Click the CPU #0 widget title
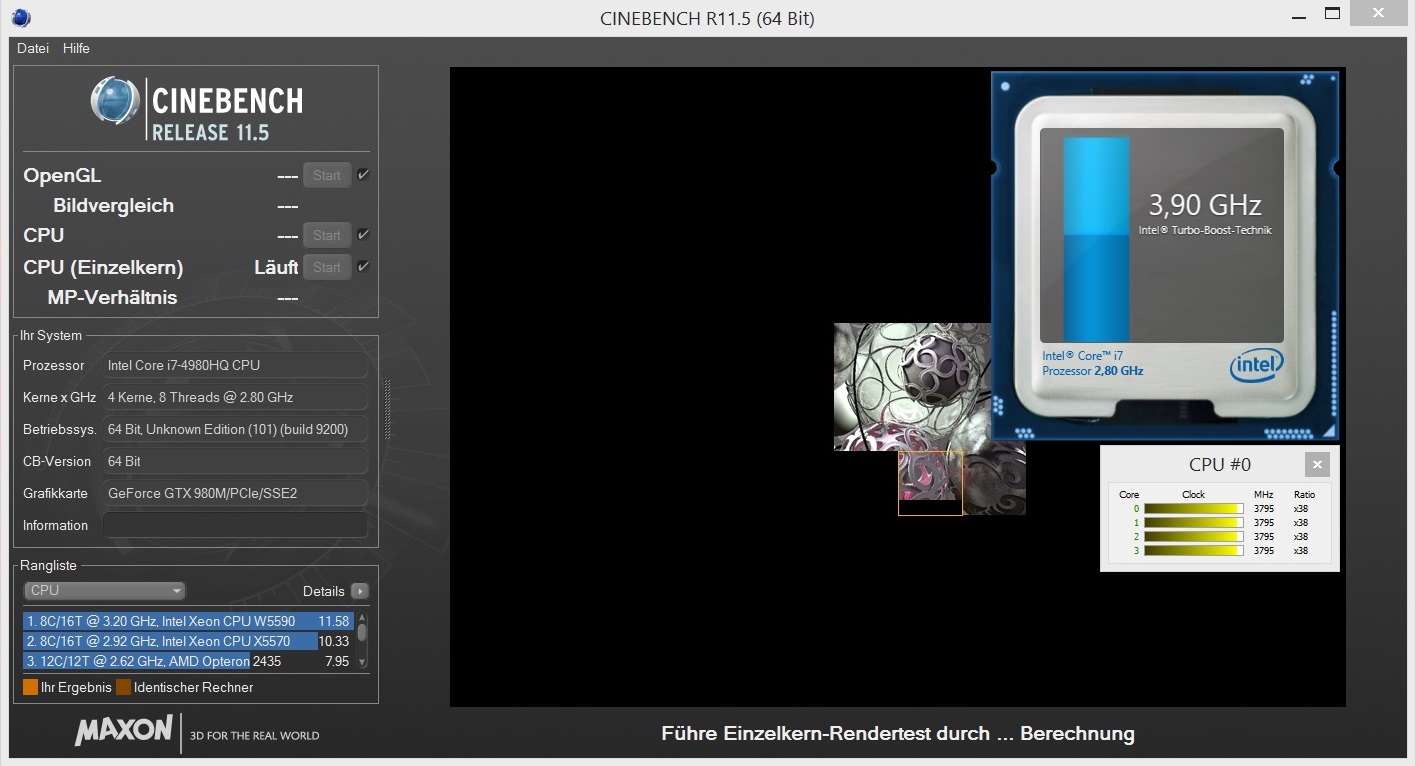This screenshot has width=1416, height=766. (x=1219, y=464)
